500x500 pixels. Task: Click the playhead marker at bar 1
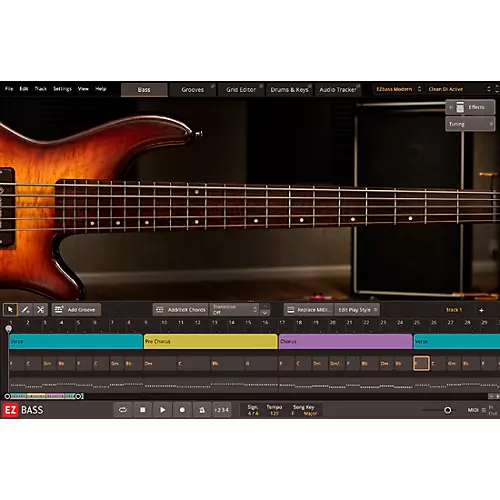pyautogui.click(x=9, y=329)
